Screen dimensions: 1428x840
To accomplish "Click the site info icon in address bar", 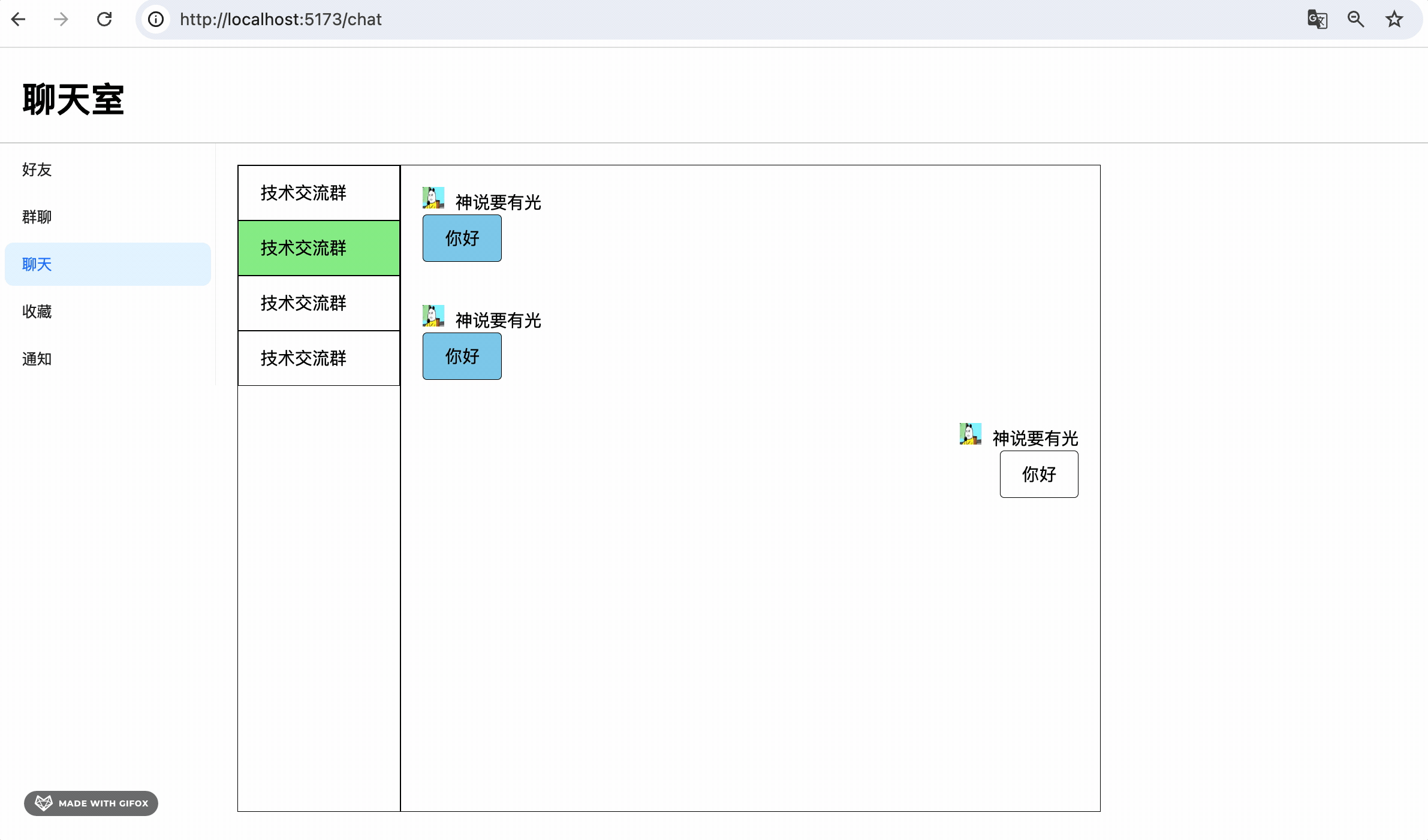I will point(156,19).
